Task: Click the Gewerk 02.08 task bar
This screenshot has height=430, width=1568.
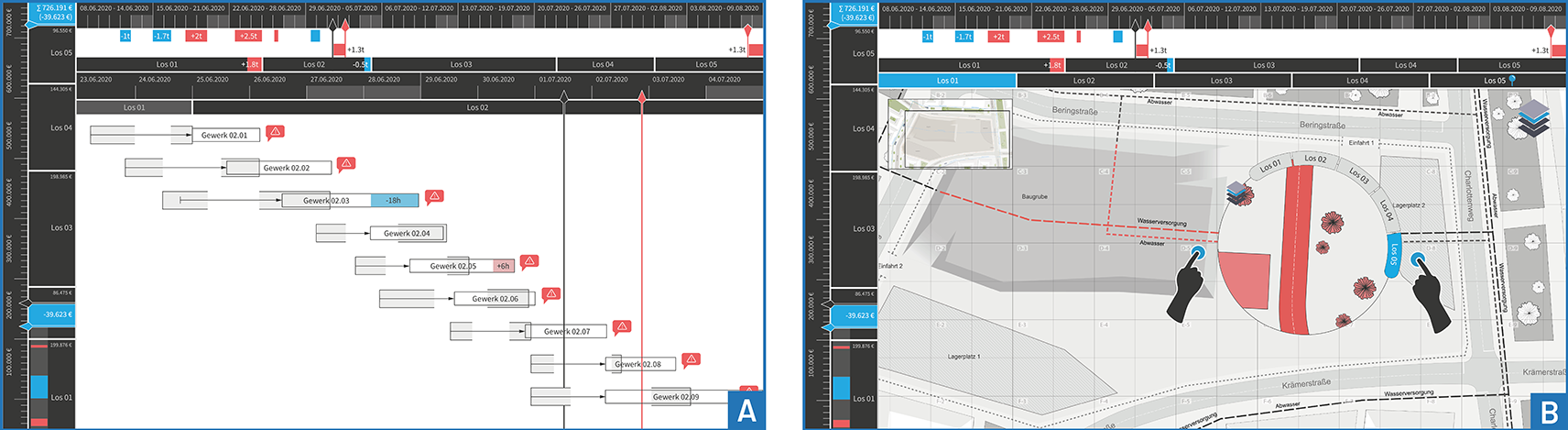Action: 641,364
